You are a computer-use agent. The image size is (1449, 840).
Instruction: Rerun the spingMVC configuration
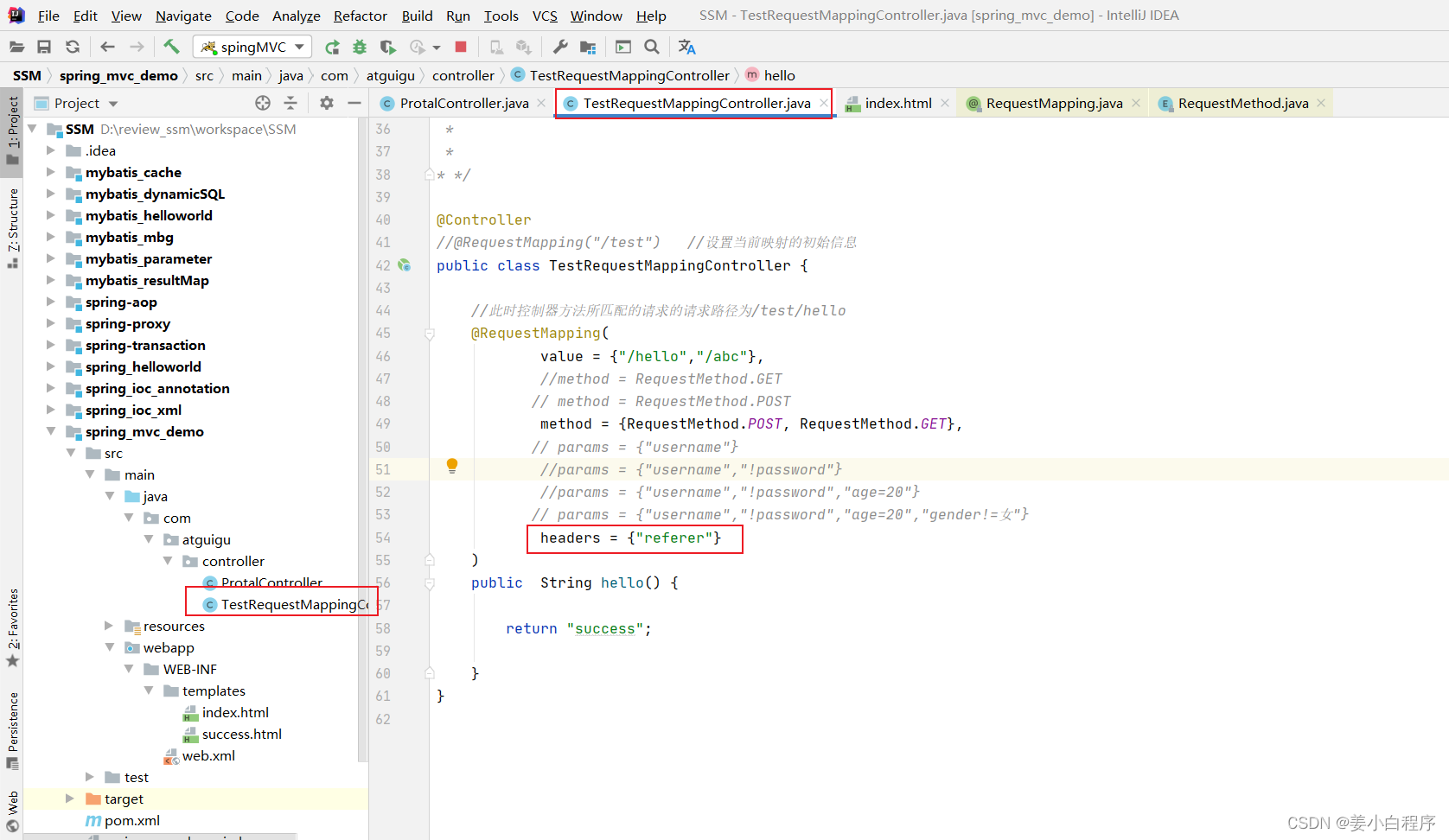(332, 47)
